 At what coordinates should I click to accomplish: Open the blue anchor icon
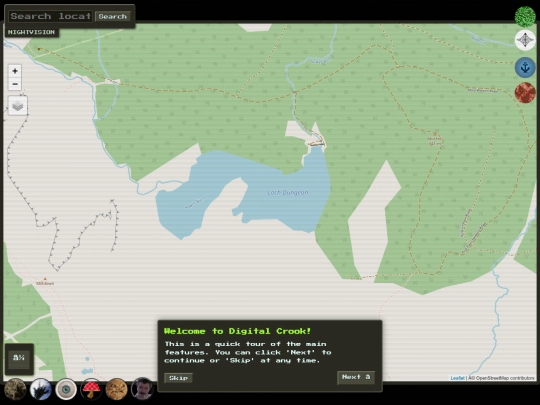click(525, 67)
